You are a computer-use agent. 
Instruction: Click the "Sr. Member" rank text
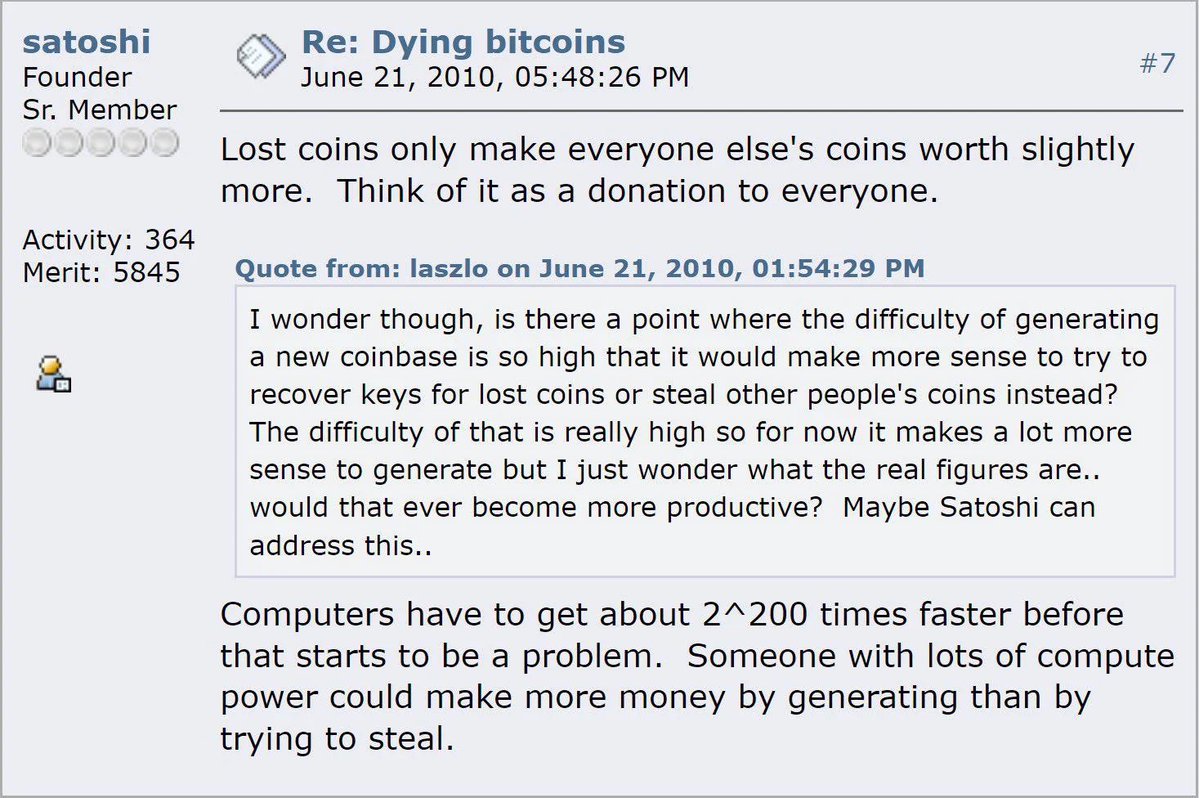[x=99, y=109]
